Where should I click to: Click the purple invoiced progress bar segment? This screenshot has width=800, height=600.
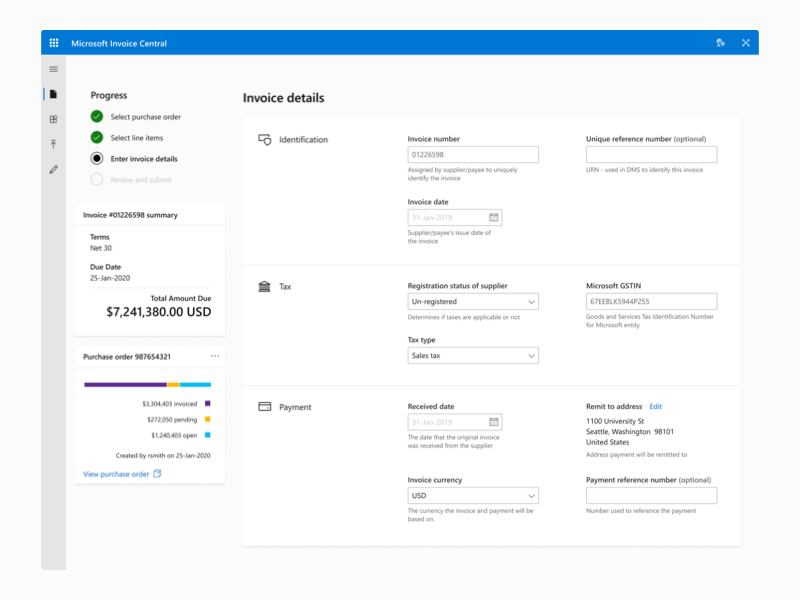[126, 385]
